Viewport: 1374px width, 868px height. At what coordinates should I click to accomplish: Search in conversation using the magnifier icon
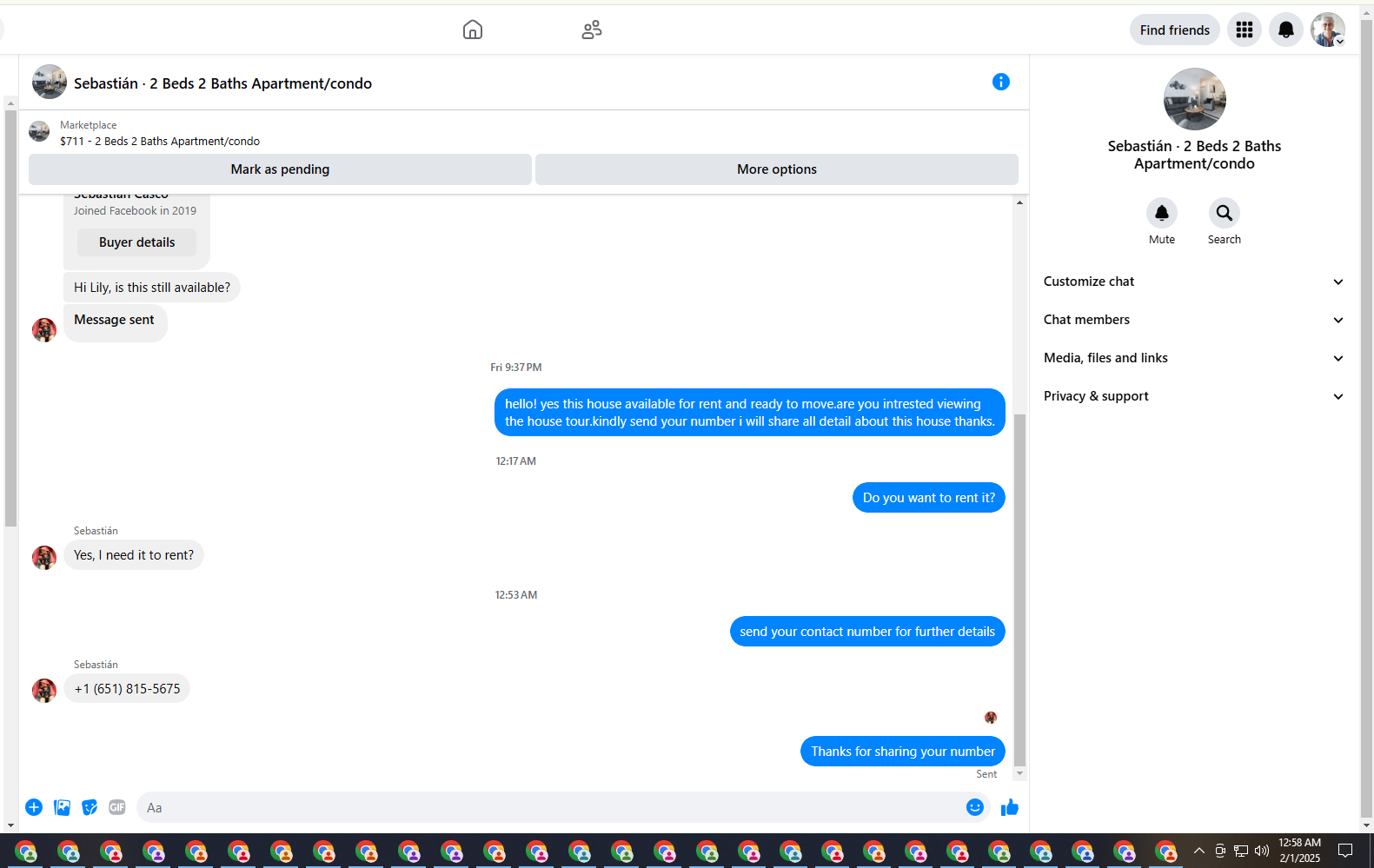pos(1224,213)
